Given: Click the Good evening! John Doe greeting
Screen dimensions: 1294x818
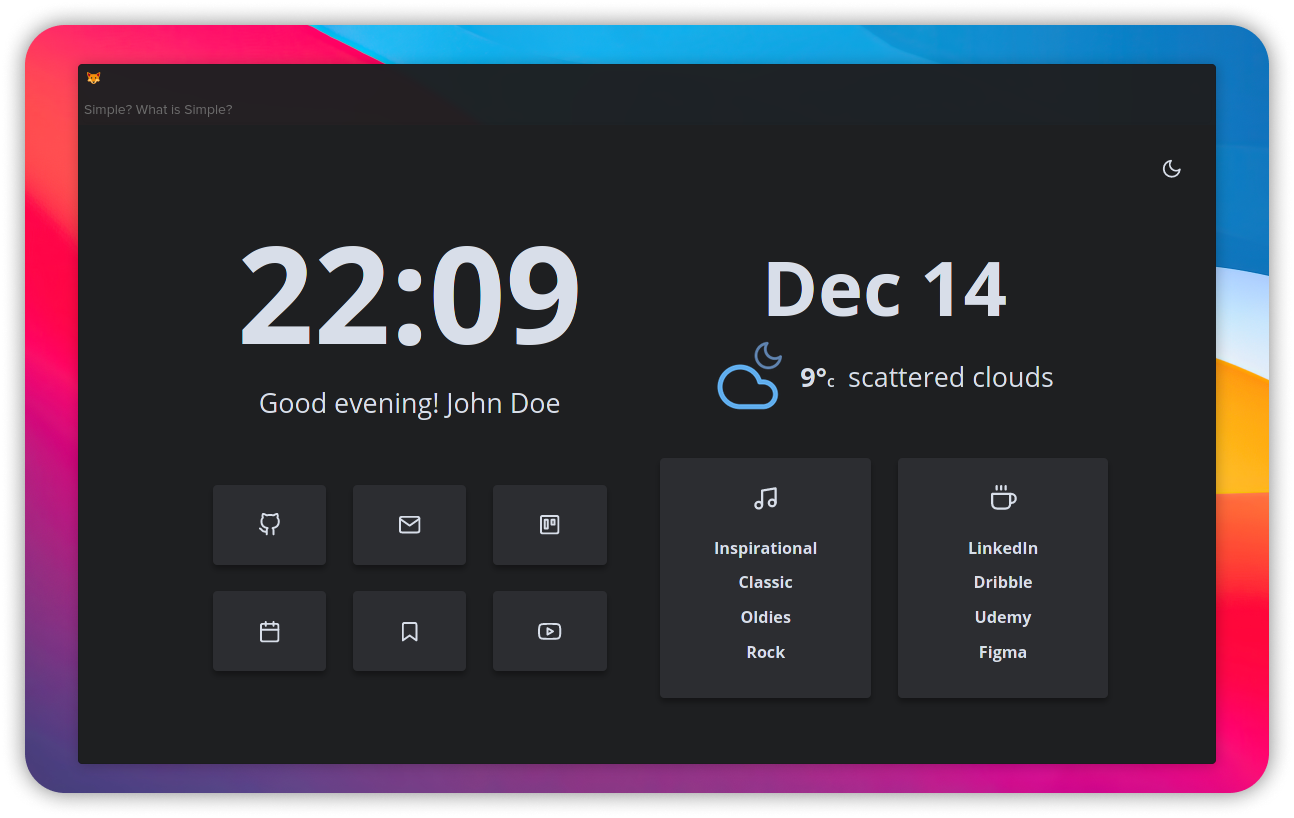Looking at the screenshot, I should point(410,403).
